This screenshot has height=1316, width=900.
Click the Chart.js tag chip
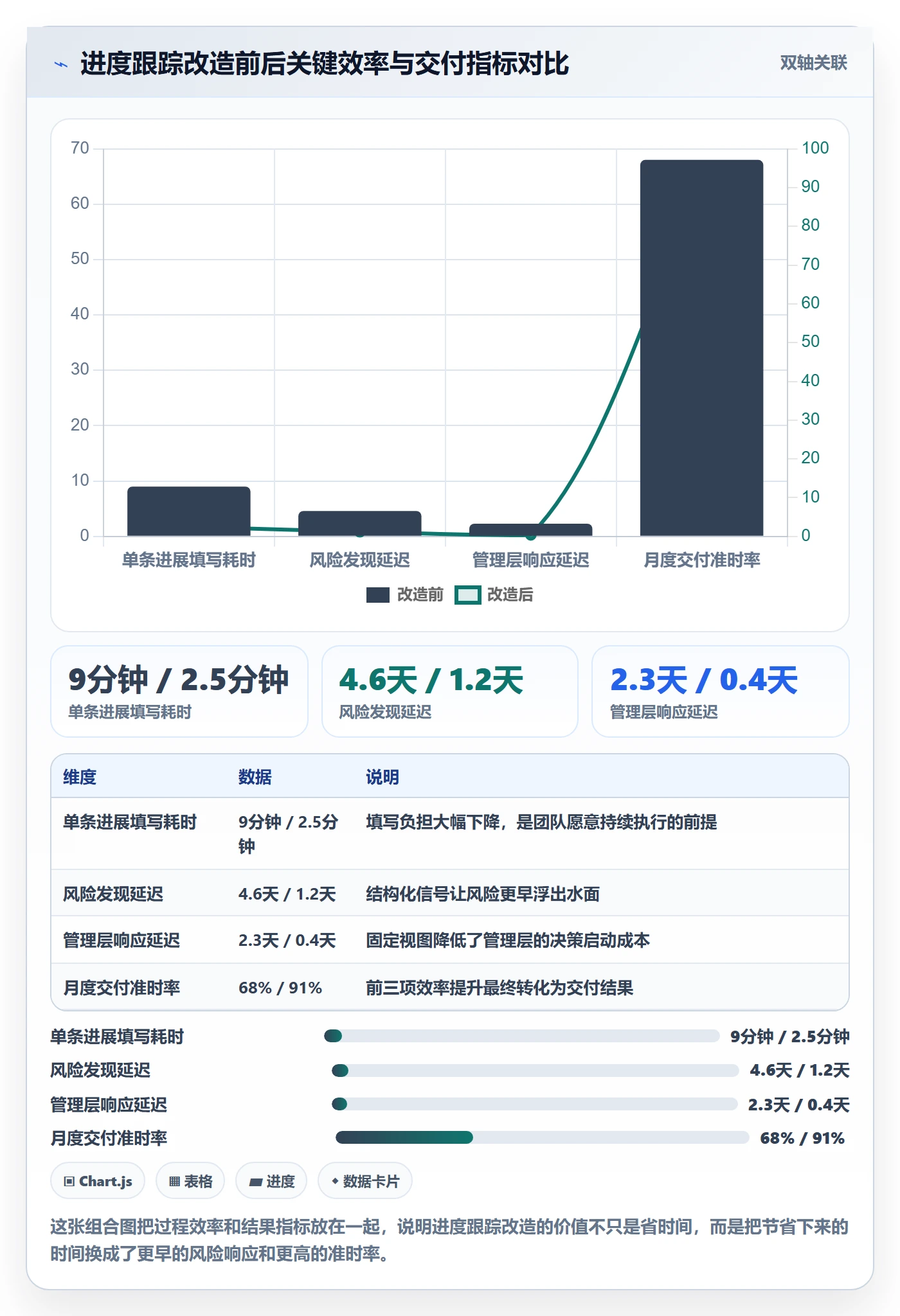98,1181
